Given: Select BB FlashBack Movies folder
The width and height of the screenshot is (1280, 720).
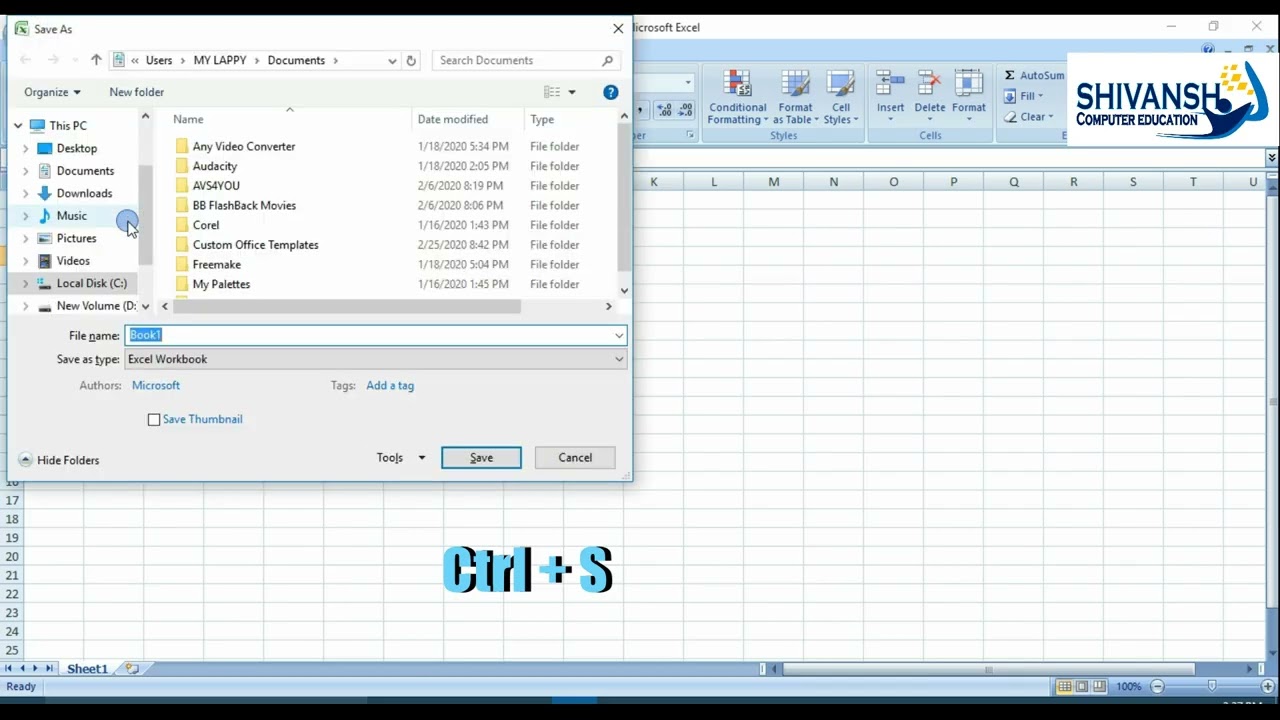Looking at the screenshot, I should point(244,206).
